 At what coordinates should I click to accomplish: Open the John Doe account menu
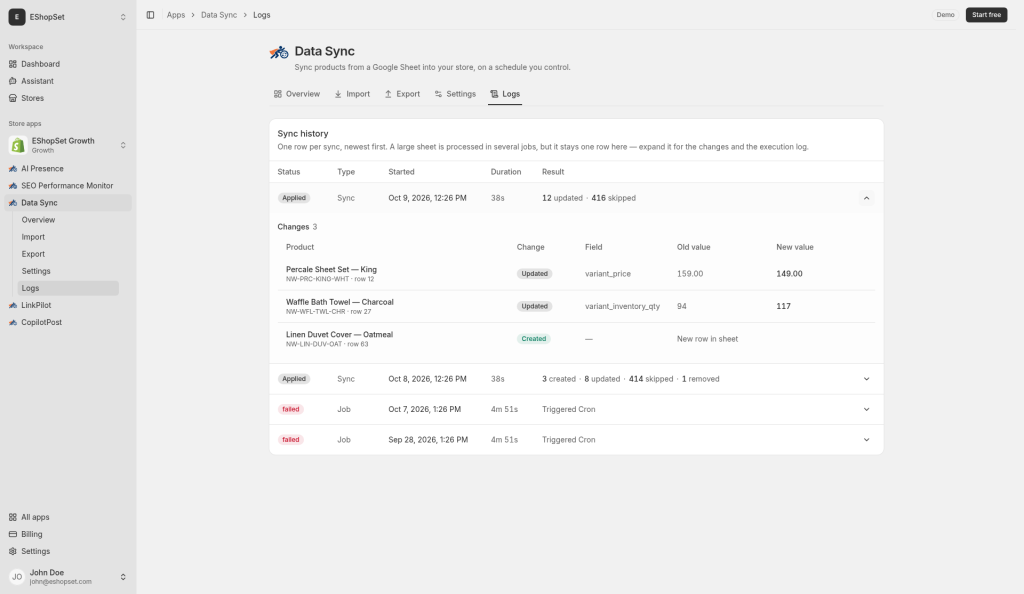pos(68,576)
